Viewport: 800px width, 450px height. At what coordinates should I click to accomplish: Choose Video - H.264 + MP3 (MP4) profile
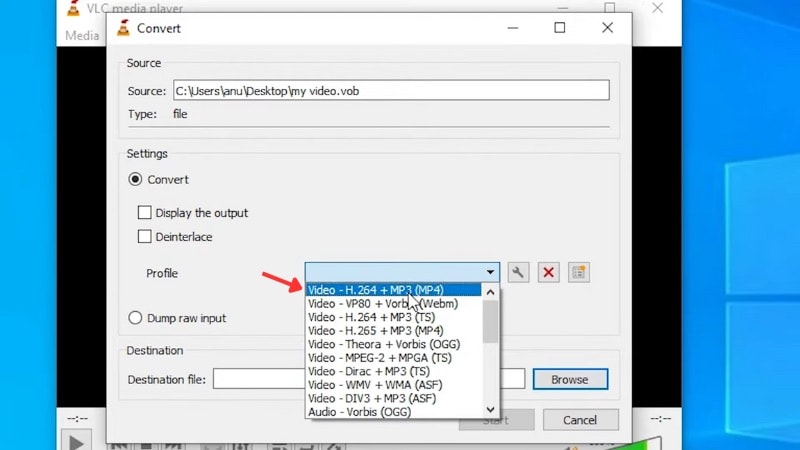pyautogui.click(x=393, y=290)
